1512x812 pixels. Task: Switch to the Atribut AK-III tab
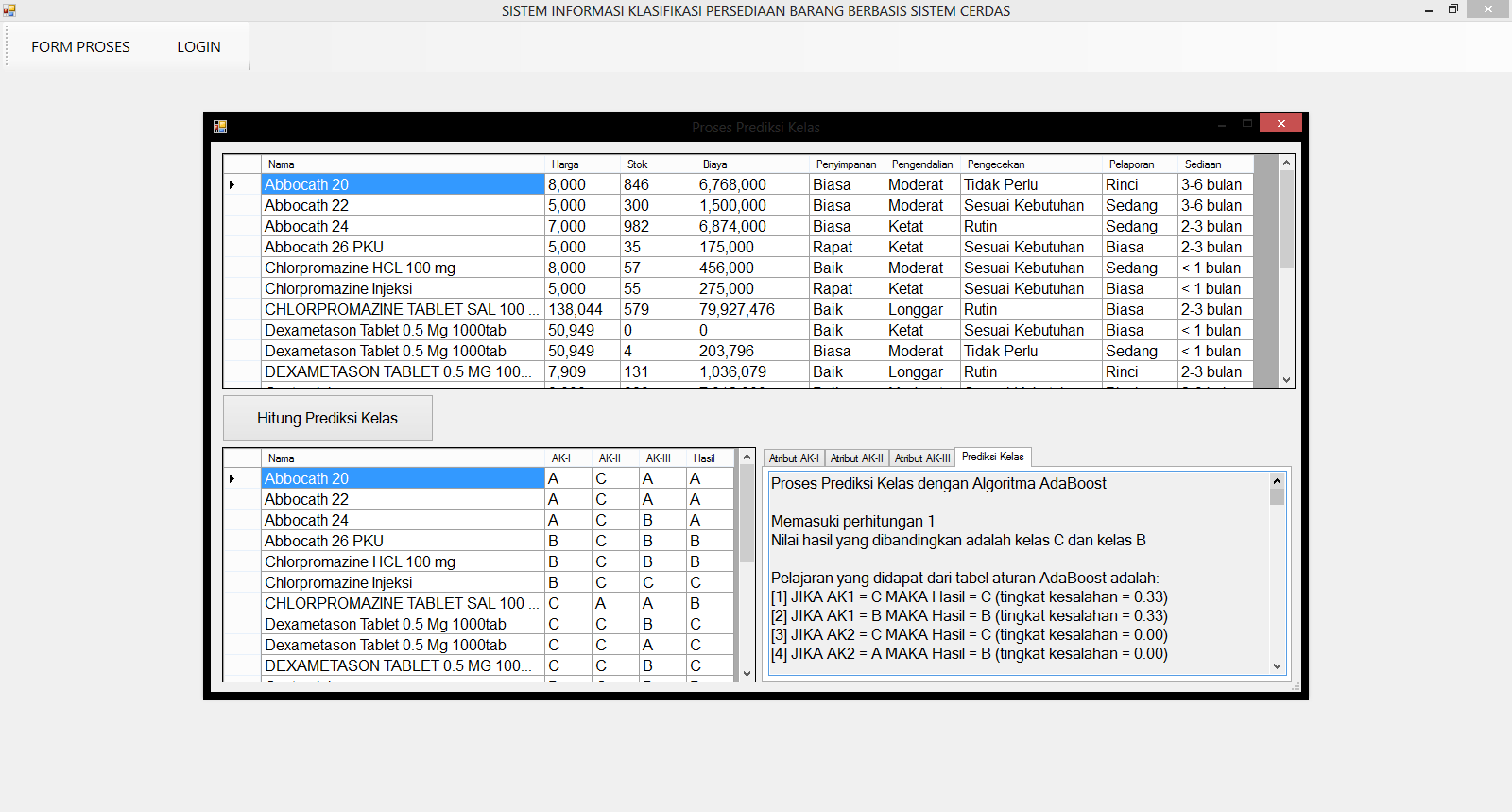pos(922,458)
